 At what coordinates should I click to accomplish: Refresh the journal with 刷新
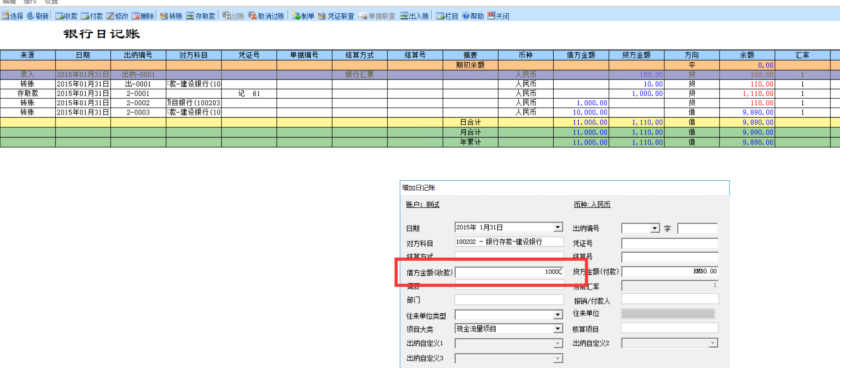point(38,16)
